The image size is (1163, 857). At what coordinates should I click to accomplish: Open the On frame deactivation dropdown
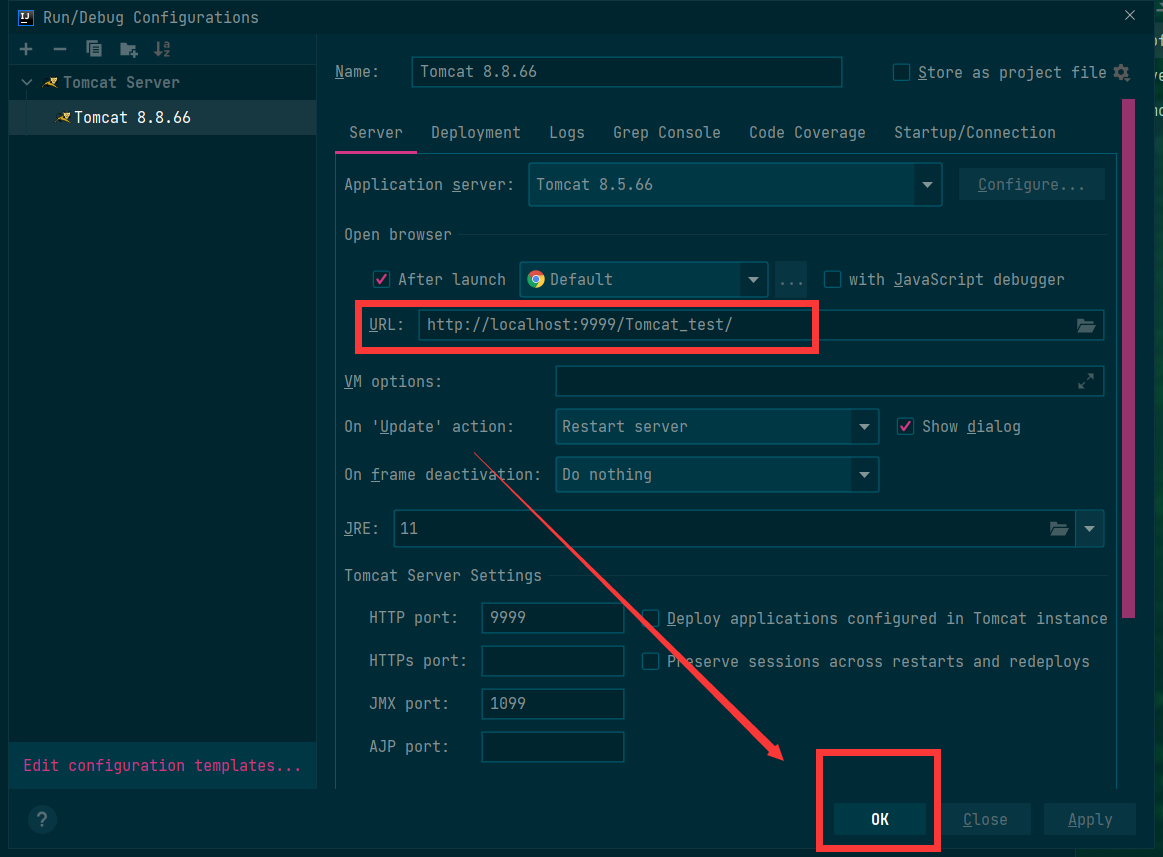864,475
